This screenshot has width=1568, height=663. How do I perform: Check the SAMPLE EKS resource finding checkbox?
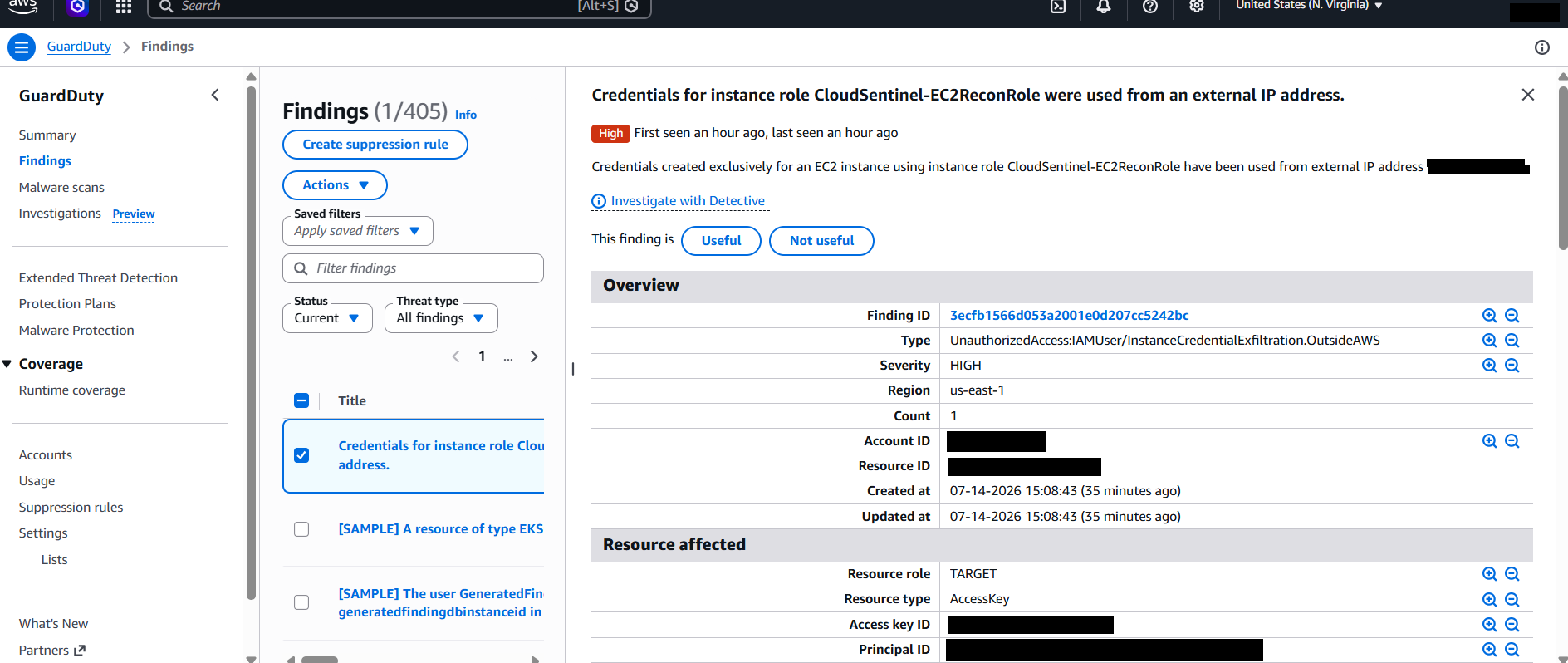[x=301, y=529]
